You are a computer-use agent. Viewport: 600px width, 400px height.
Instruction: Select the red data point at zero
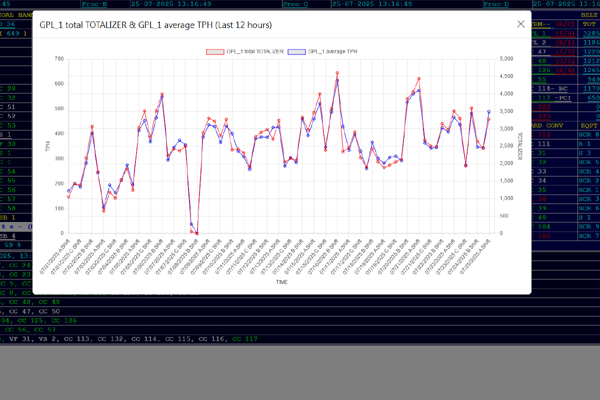197,233
